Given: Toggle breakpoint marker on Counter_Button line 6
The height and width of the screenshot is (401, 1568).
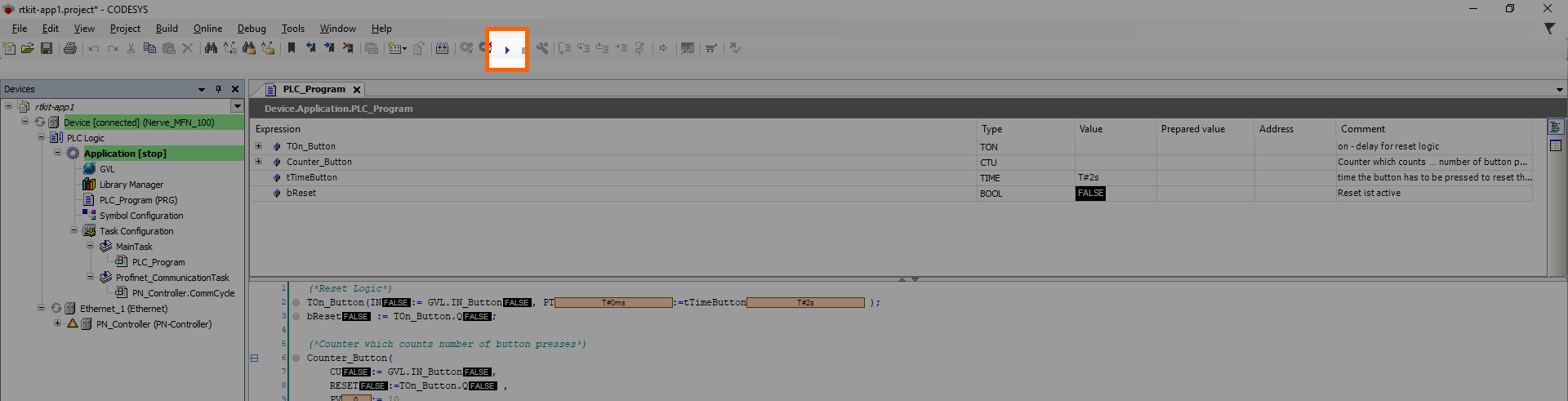Looking at the screenshot, I should tap(296, 359).
